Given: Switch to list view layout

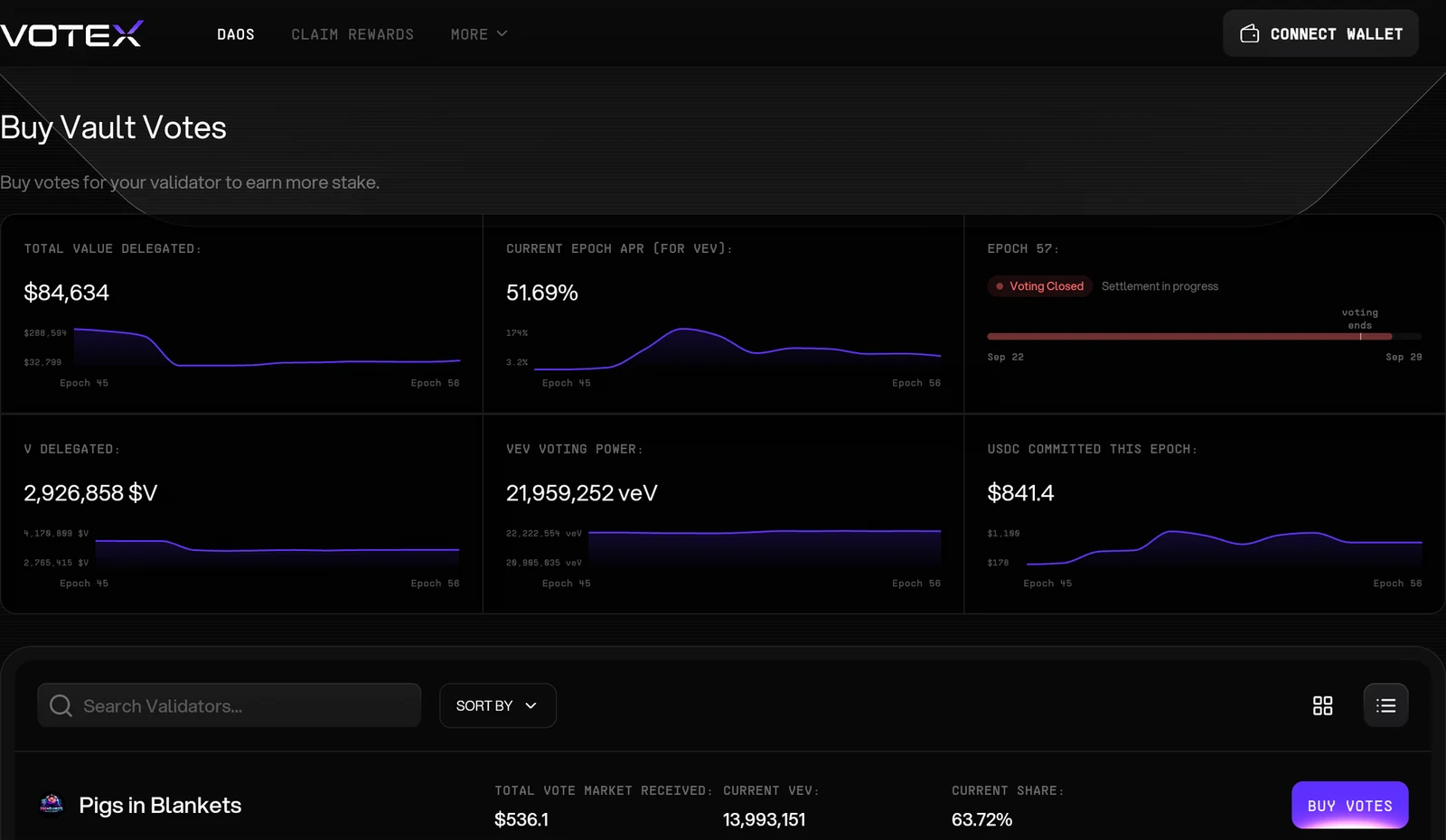Looking at the screenshot, I should (x=1385, y=705).
